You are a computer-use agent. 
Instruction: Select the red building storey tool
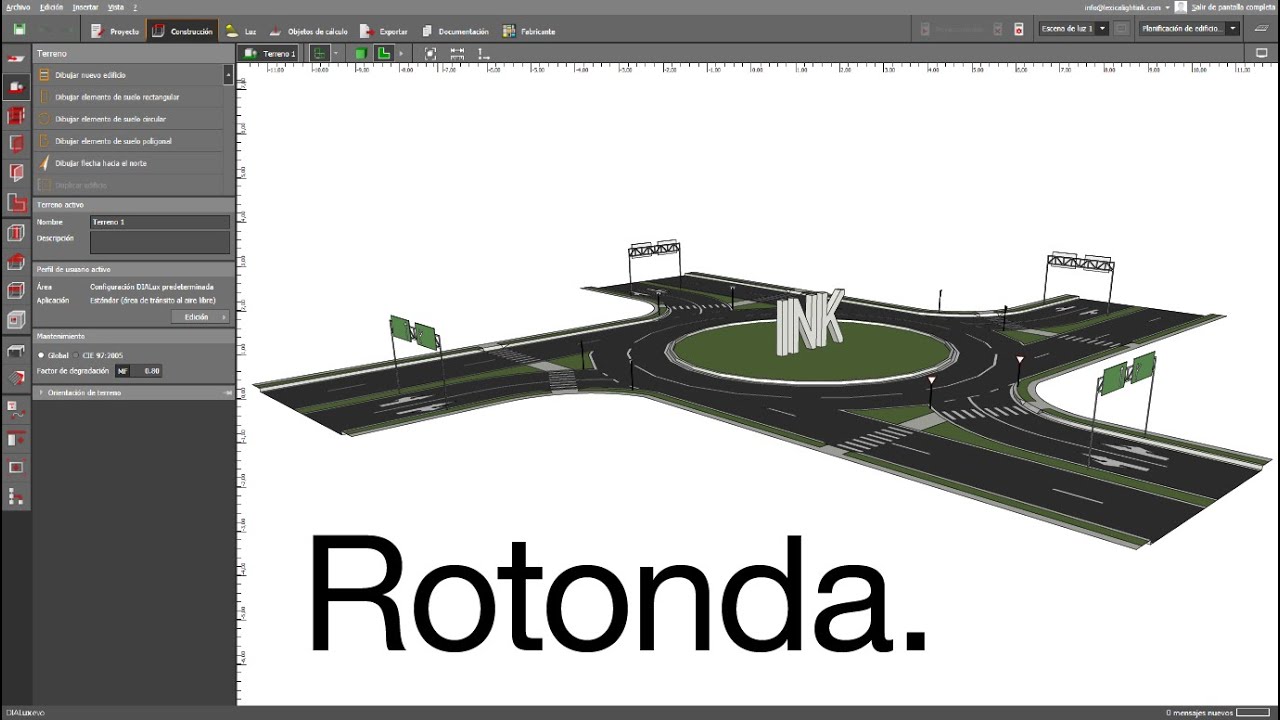click(15, 115)
